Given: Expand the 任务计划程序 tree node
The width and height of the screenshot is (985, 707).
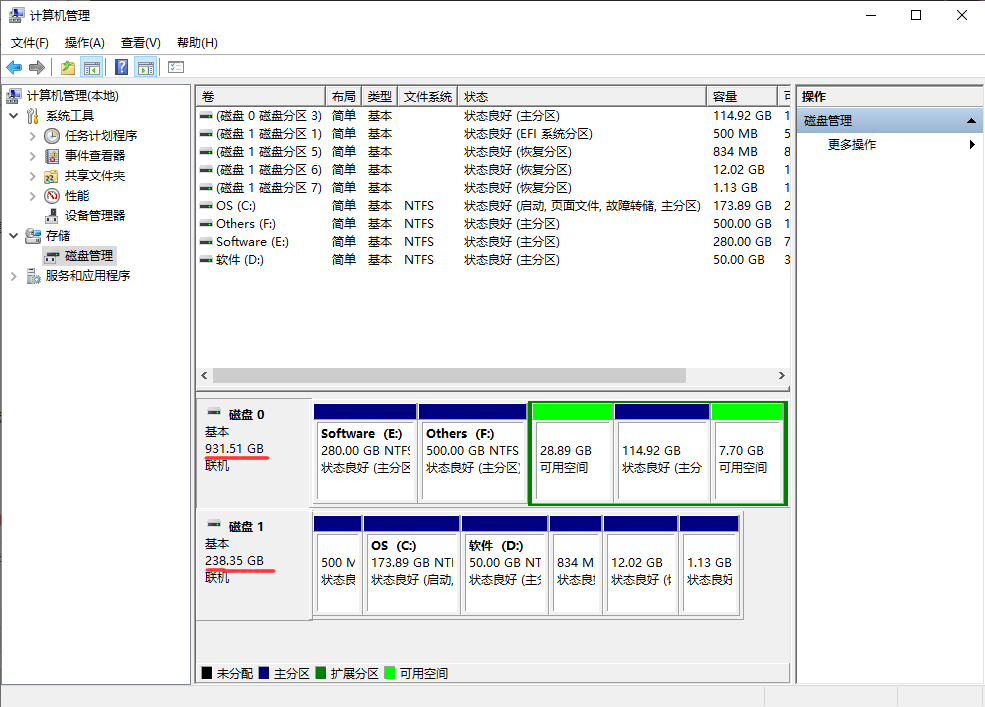Looking at the screenshot, I should tap(33, 136).
